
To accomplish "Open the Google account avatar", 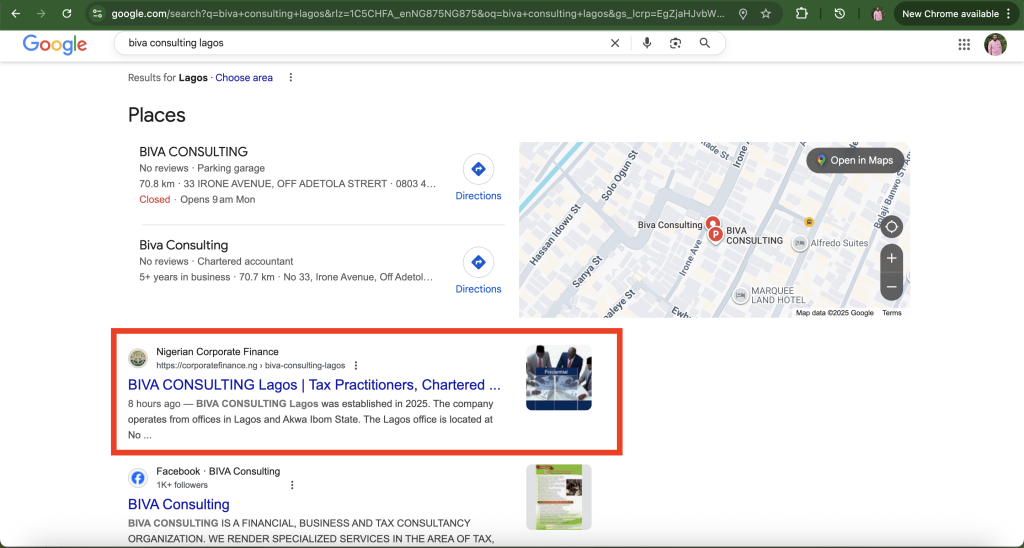I will pos(995,44).
